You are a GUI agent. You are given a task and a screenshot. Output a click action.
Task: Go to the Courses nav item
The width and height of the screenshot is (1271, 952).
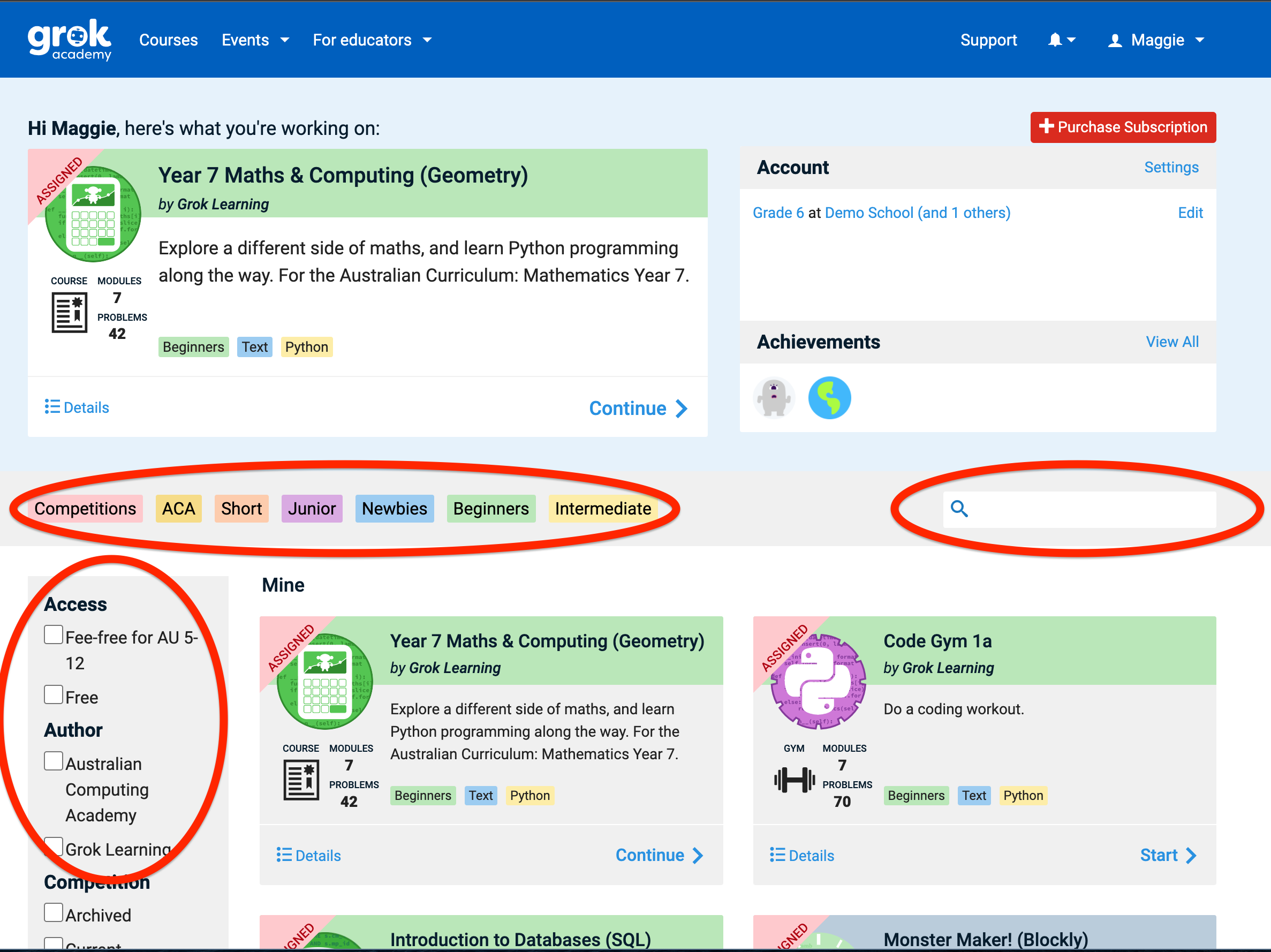tap(168, 40)
